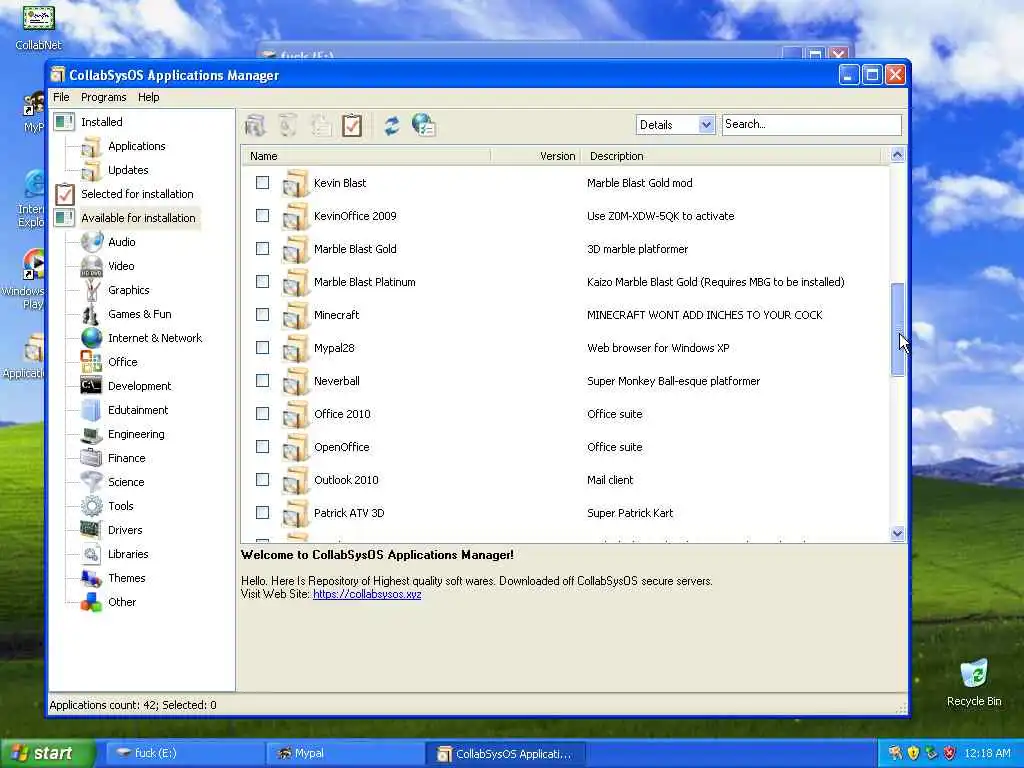1024x768 pixels.
Task: Tick the Marble Blast Platinum checkbox
Action: (263, 281)
